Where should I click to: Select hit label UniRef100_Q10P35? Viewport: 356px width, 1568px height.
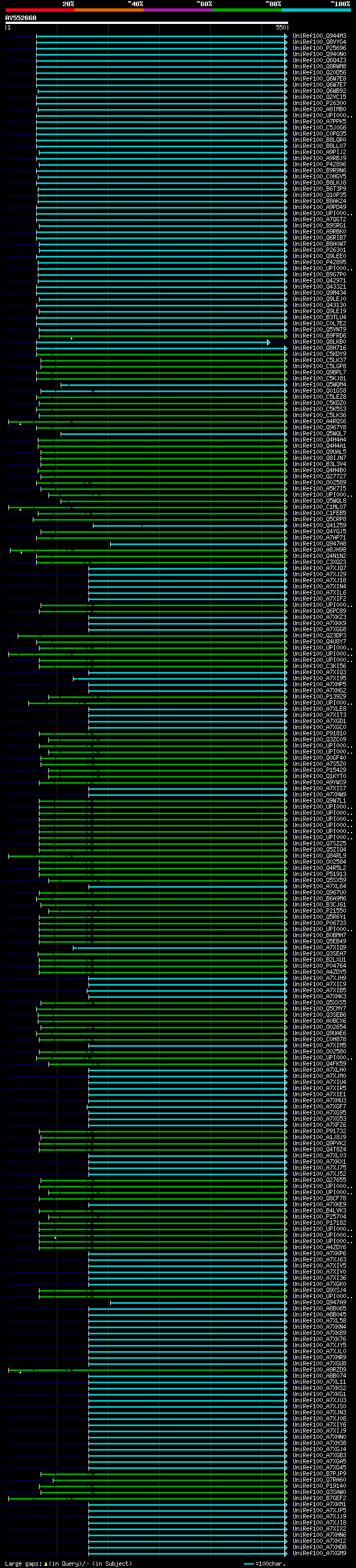[319, 195]
